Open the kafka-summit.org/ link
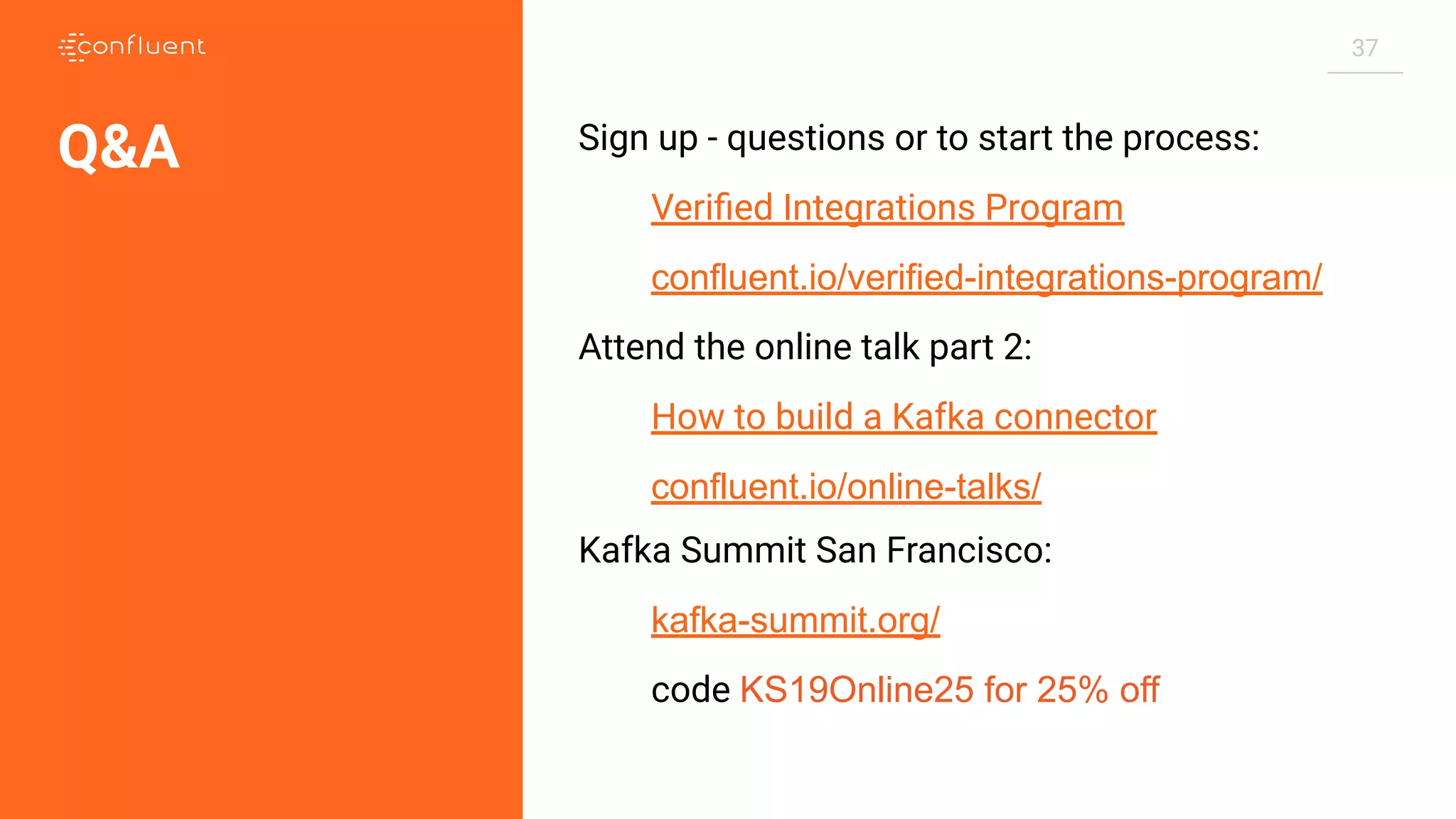 pos(796,620)
